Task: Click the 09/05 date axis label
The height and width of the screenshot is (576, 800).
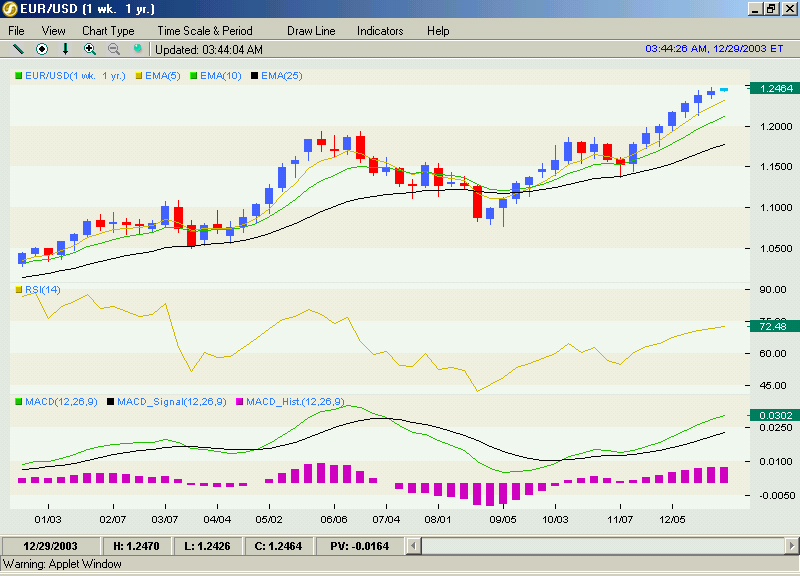Action: 503,519
